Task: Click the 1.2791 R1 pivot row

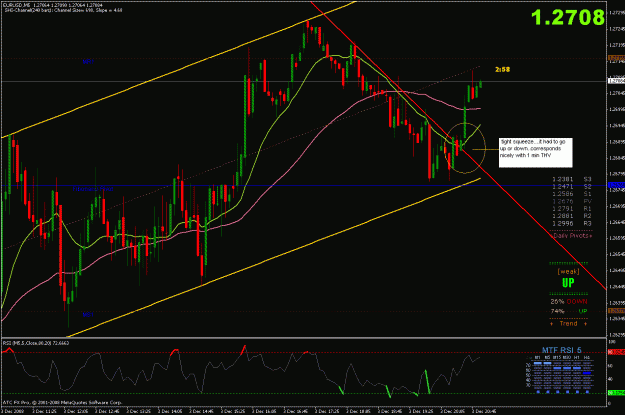Action: tap(572, 208)
